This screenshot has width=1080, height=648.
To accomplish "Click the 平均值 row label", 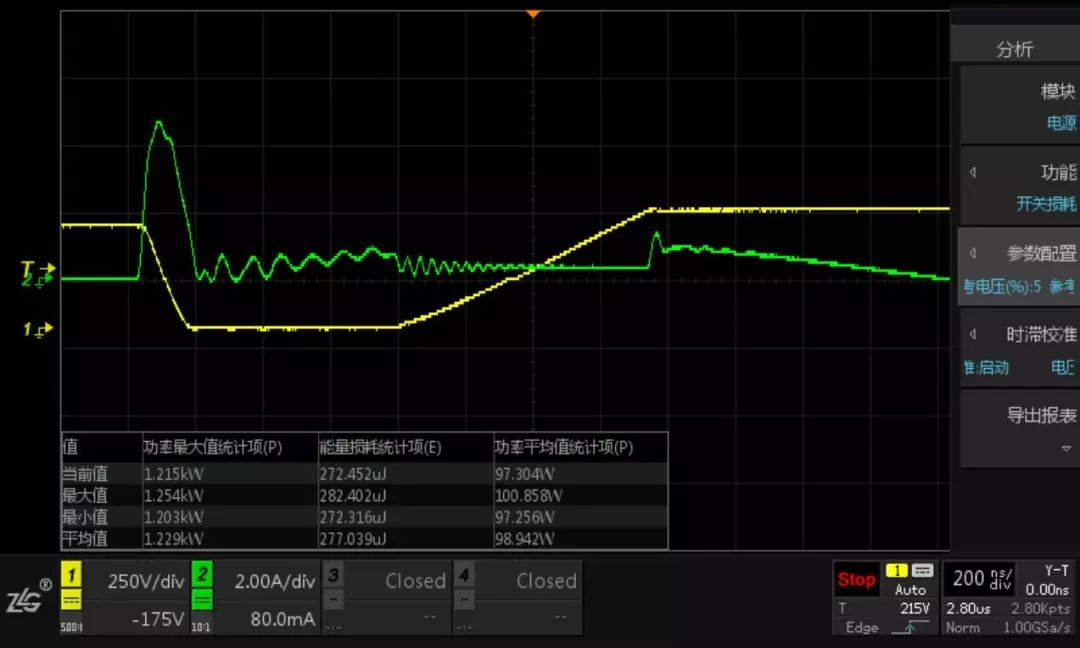I will tap(85, 539).
